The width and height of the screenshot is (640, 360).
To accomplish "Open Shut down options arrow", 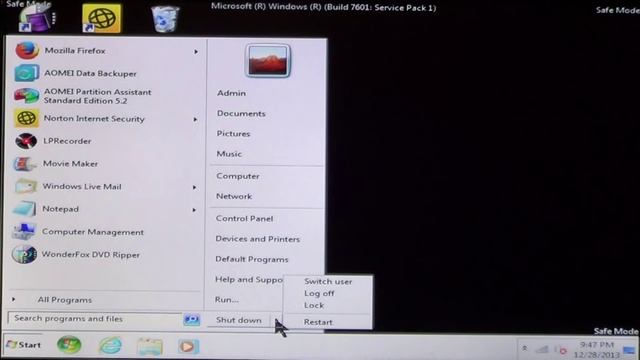I will 277,320.
